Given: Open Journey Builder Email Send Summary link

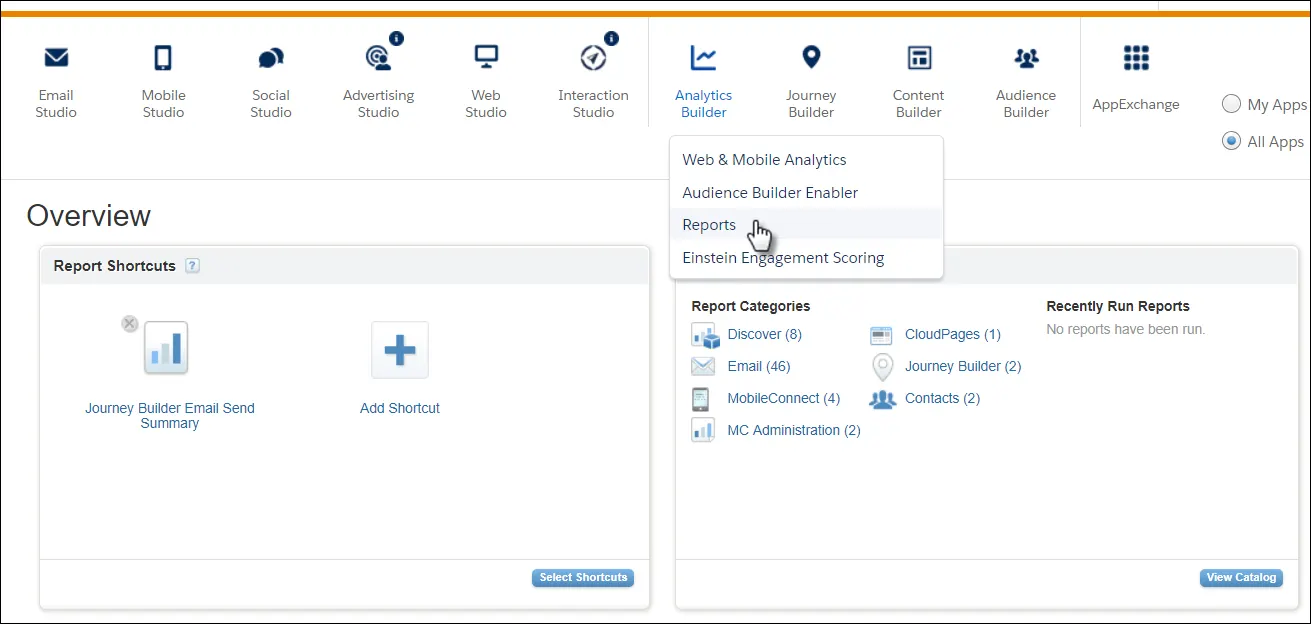Looking at the screenshot, I should [170, 416].
